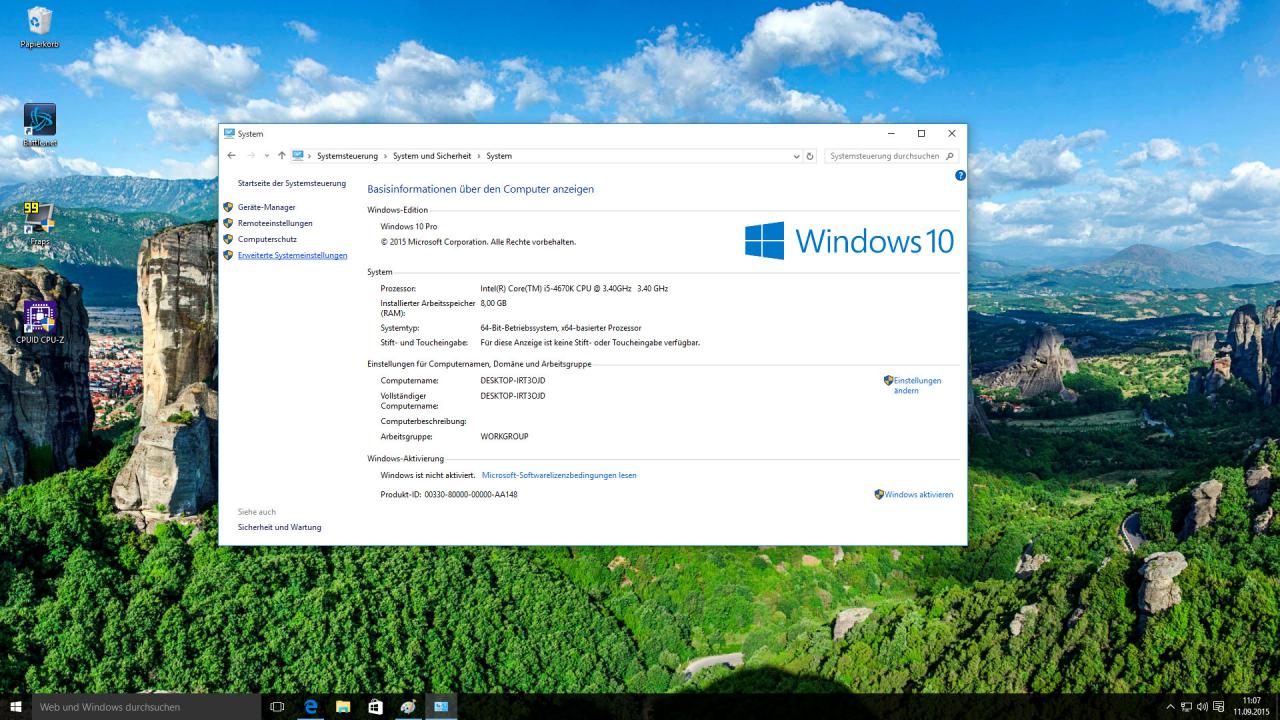Refresh the System window
This screenshot has width=1280, height=720.
click(x=810, y=156)
